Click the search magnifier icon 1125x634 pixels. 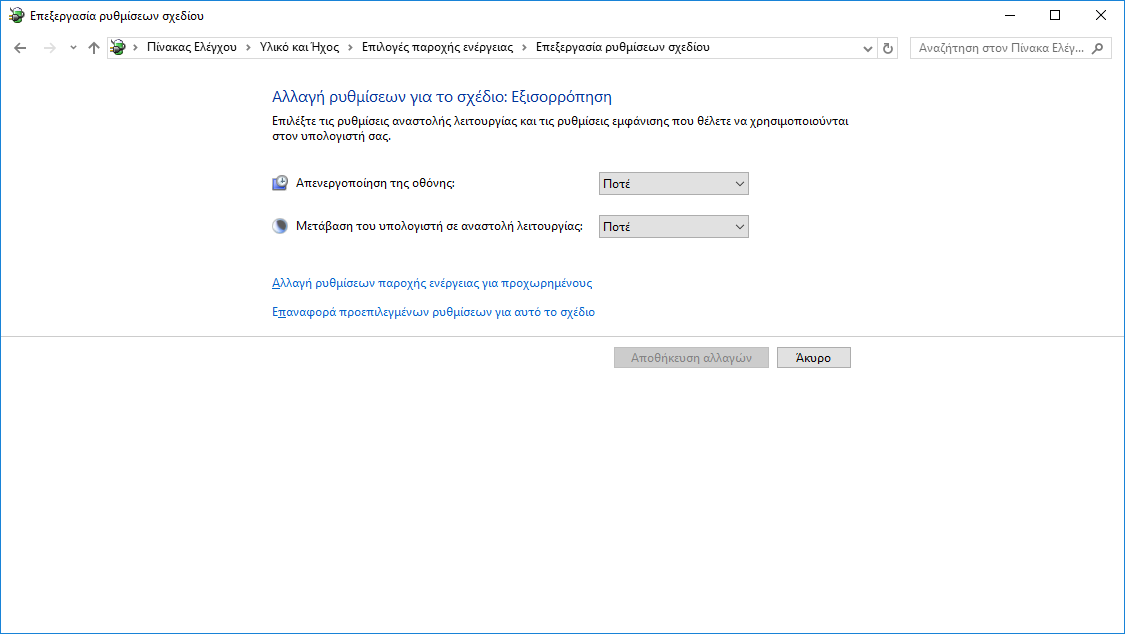[1097, 48]
